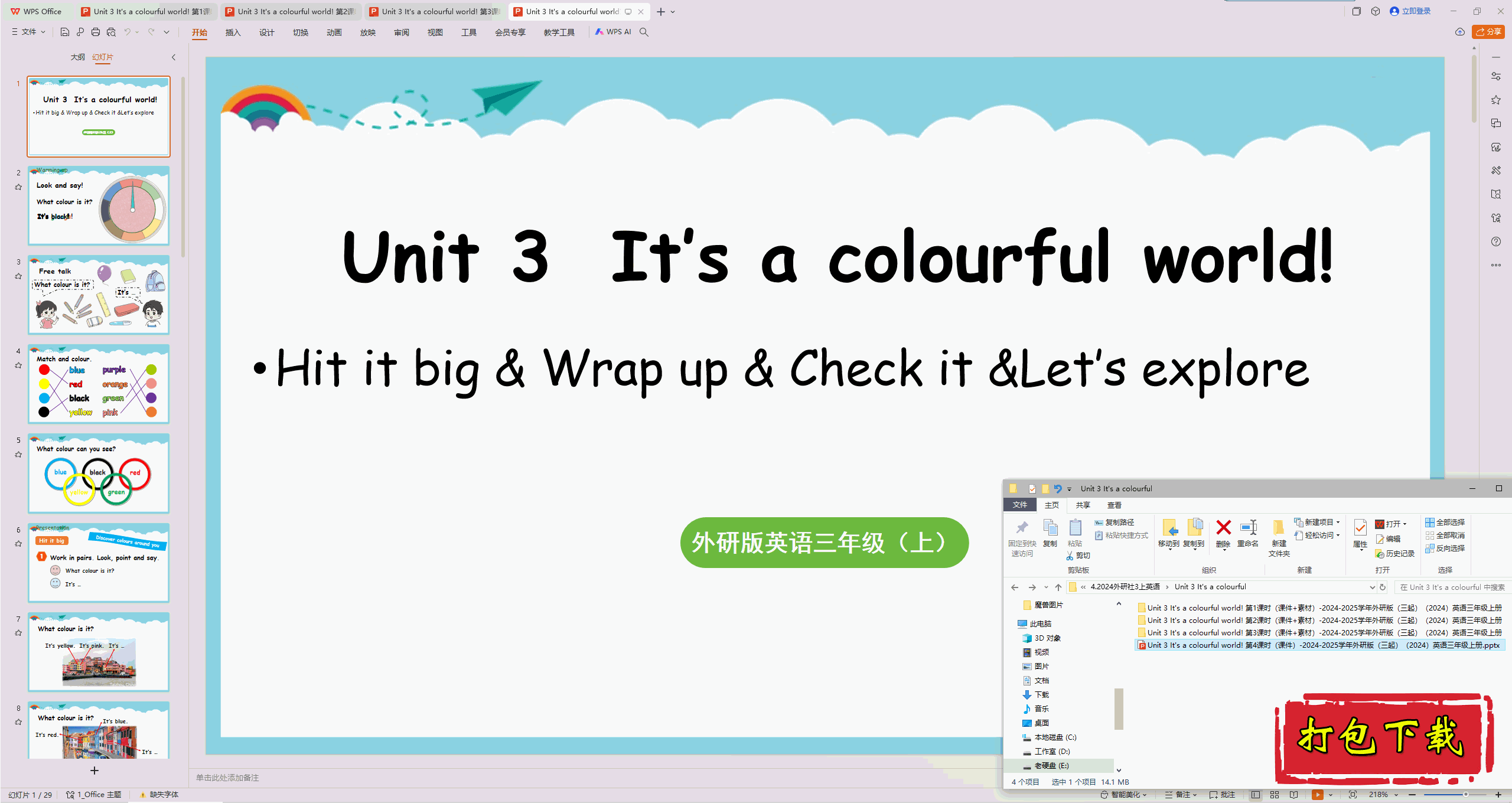Screen dimensions: 1512x803
Task: Select slide 4 Match and colour thumbnail
Action: (99, 384)
